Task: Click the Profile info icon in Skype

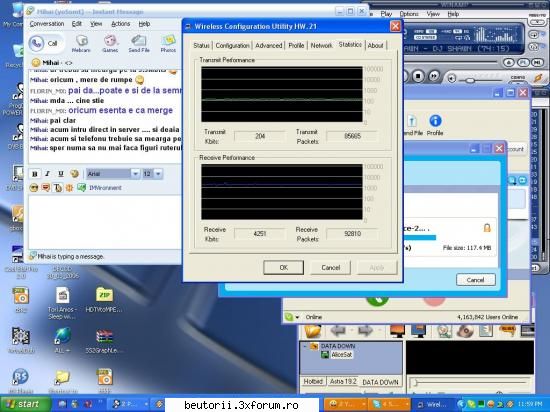Action: click(435, 125)
